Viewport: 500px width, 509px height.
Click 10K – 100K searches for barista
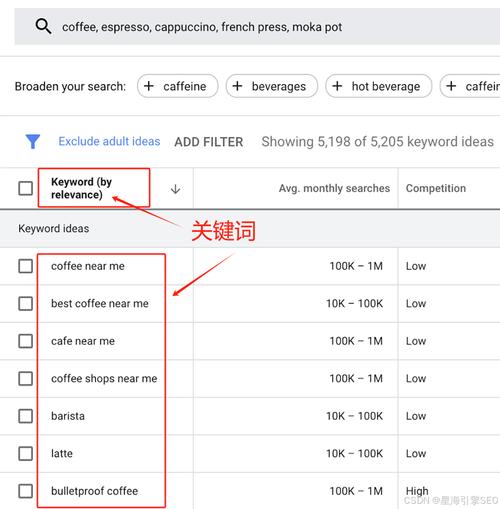click(x=354, y=416)
